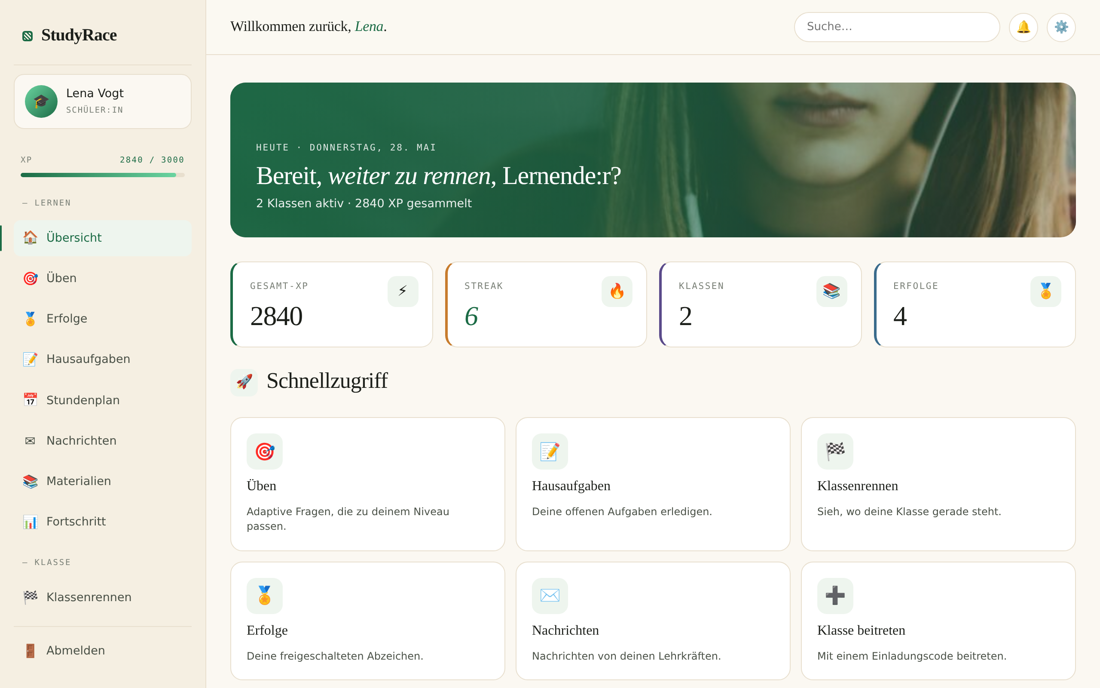The width and height of the screenshot is (1100, 688).
Task: Click the books icon on Klassen card
Action: tap(831, 291)
